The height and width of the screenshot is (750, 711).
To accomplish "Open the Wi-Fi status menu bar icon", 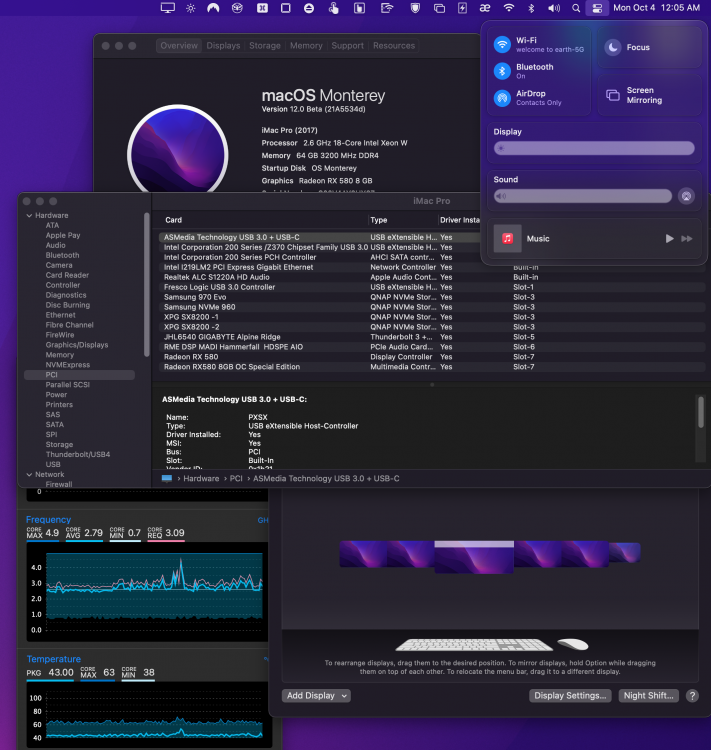I will (509, 8).
